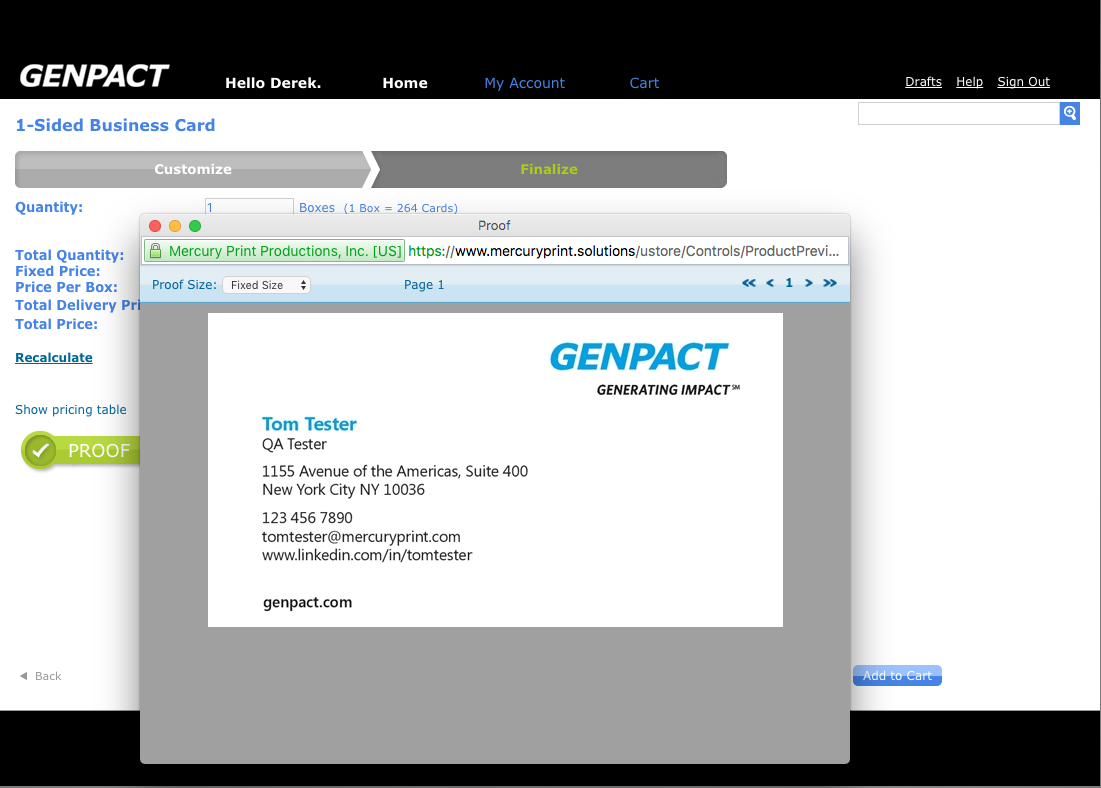Go to previous proof page
Screen dimensions: 1101x788
point(770,284)
